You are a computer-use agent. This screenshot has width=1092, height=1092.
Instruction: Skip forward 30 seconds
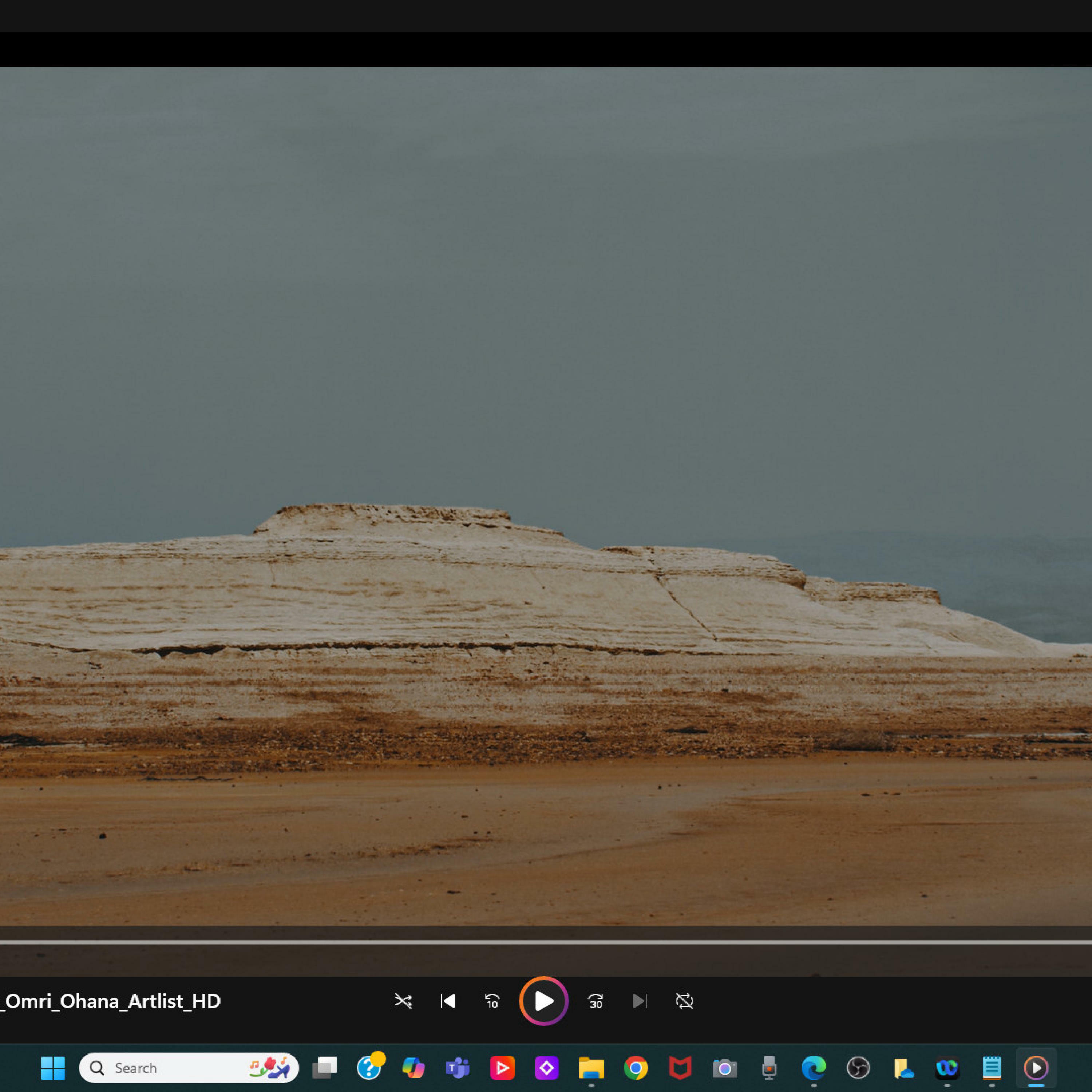(x=595, y=1001)
